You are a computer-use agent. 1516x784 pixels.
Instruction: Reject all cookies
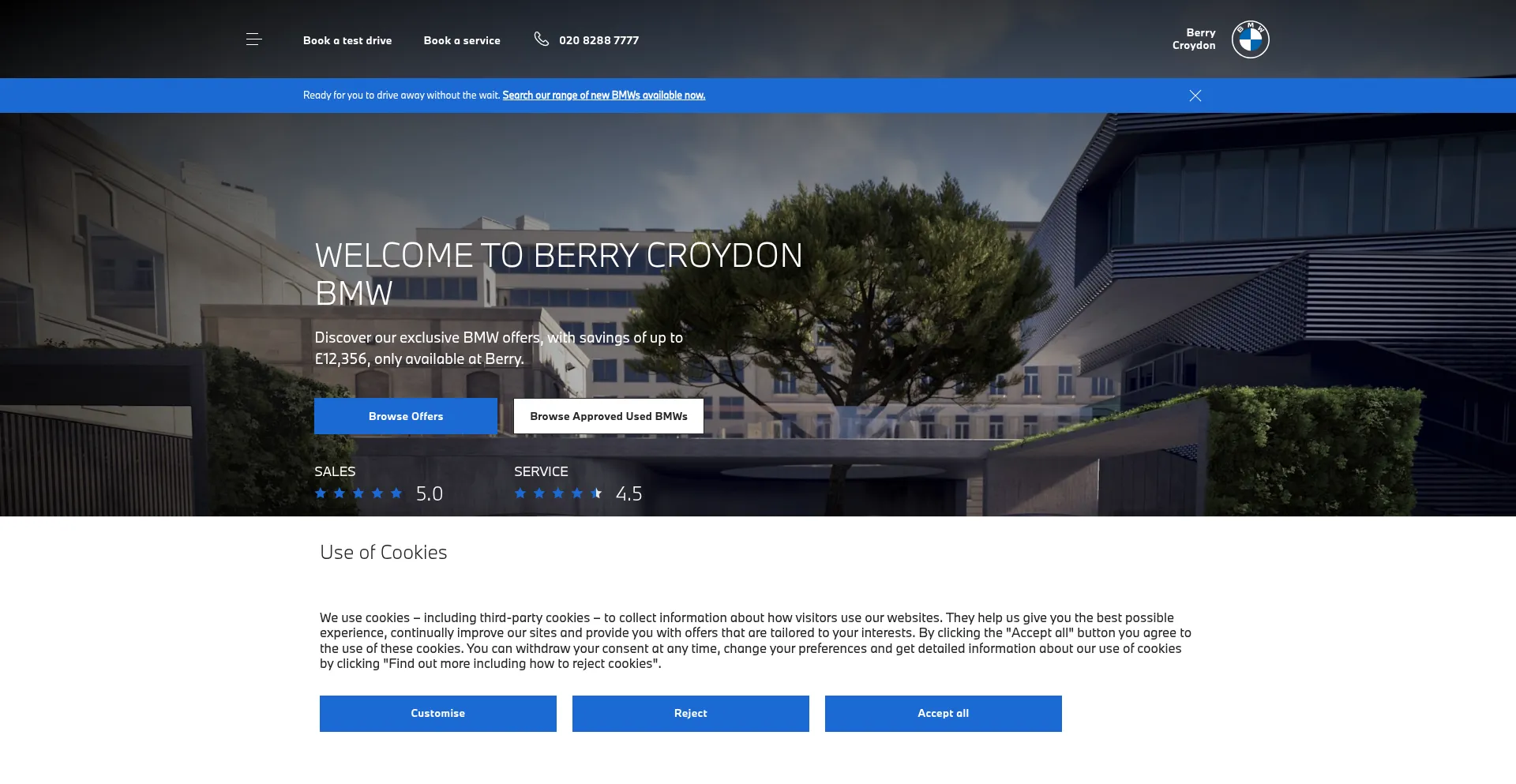(690, 713)
